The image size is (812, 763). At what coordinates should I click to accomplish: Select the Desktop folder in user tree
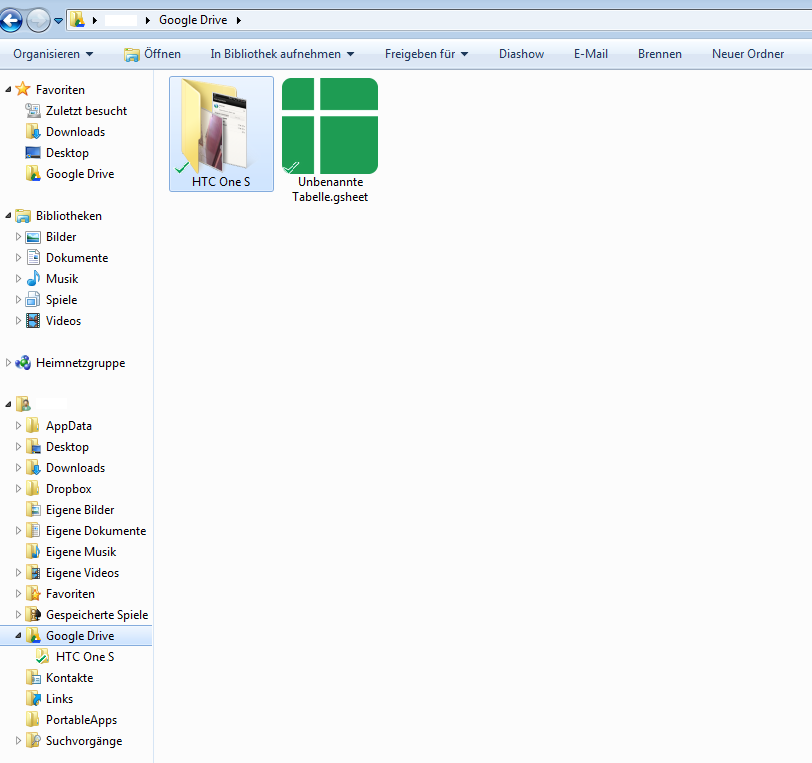pos(67,447)
